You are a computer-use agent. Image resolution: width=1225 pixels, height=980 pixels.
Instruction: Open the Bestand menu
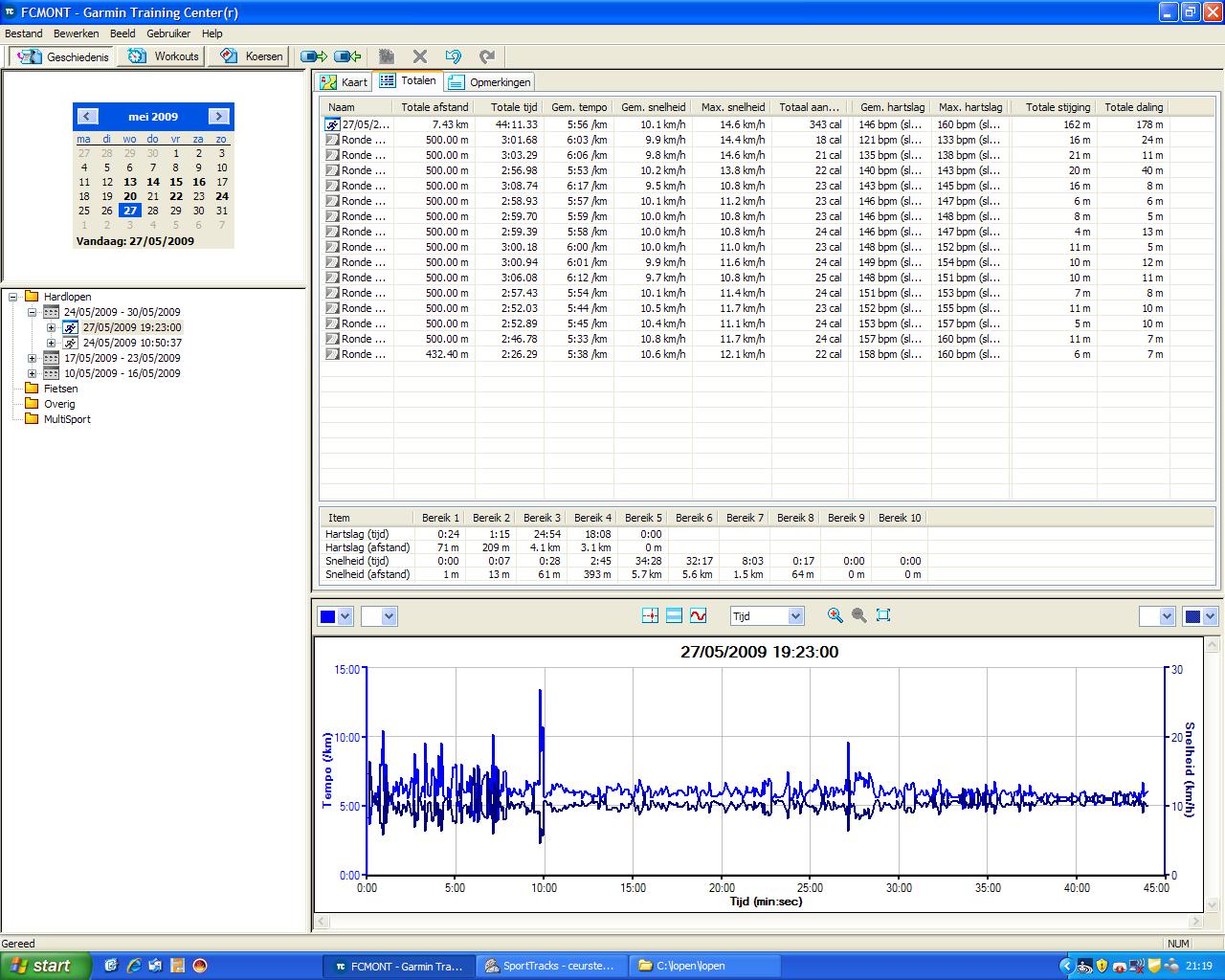[24, 33]
